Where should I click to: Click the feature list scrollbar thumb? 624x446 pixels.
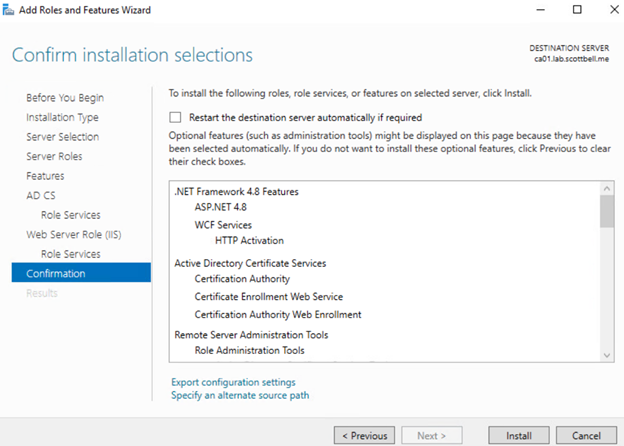point(606,212)
